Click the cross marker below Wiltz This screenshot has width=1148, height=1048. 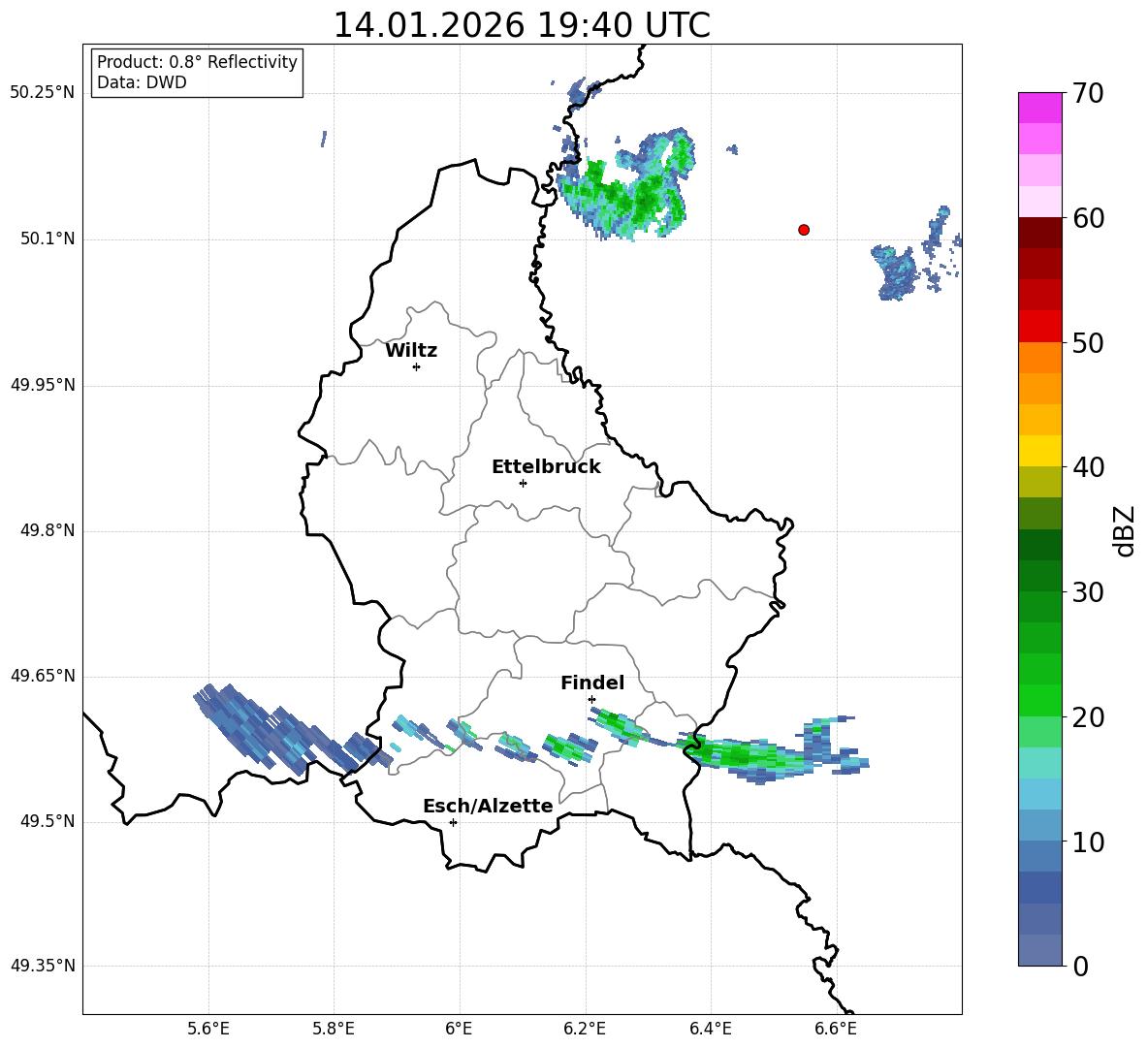(x=416, y=366)
